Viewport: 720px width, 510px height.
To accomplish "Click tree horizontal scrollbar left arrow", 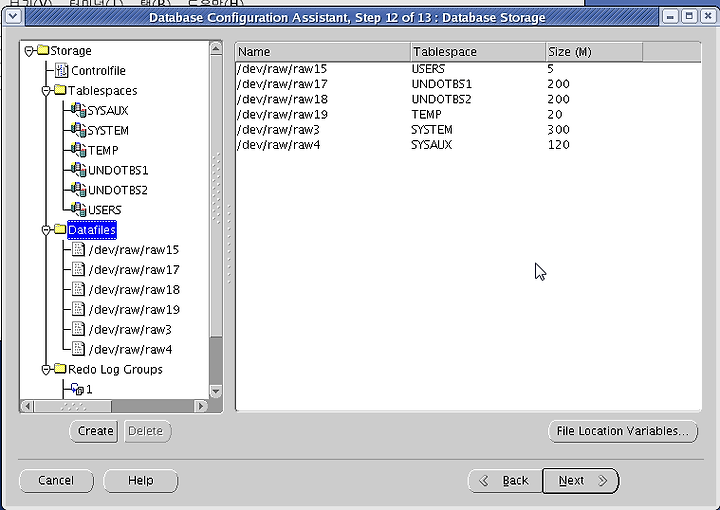I will click(27, 406).
